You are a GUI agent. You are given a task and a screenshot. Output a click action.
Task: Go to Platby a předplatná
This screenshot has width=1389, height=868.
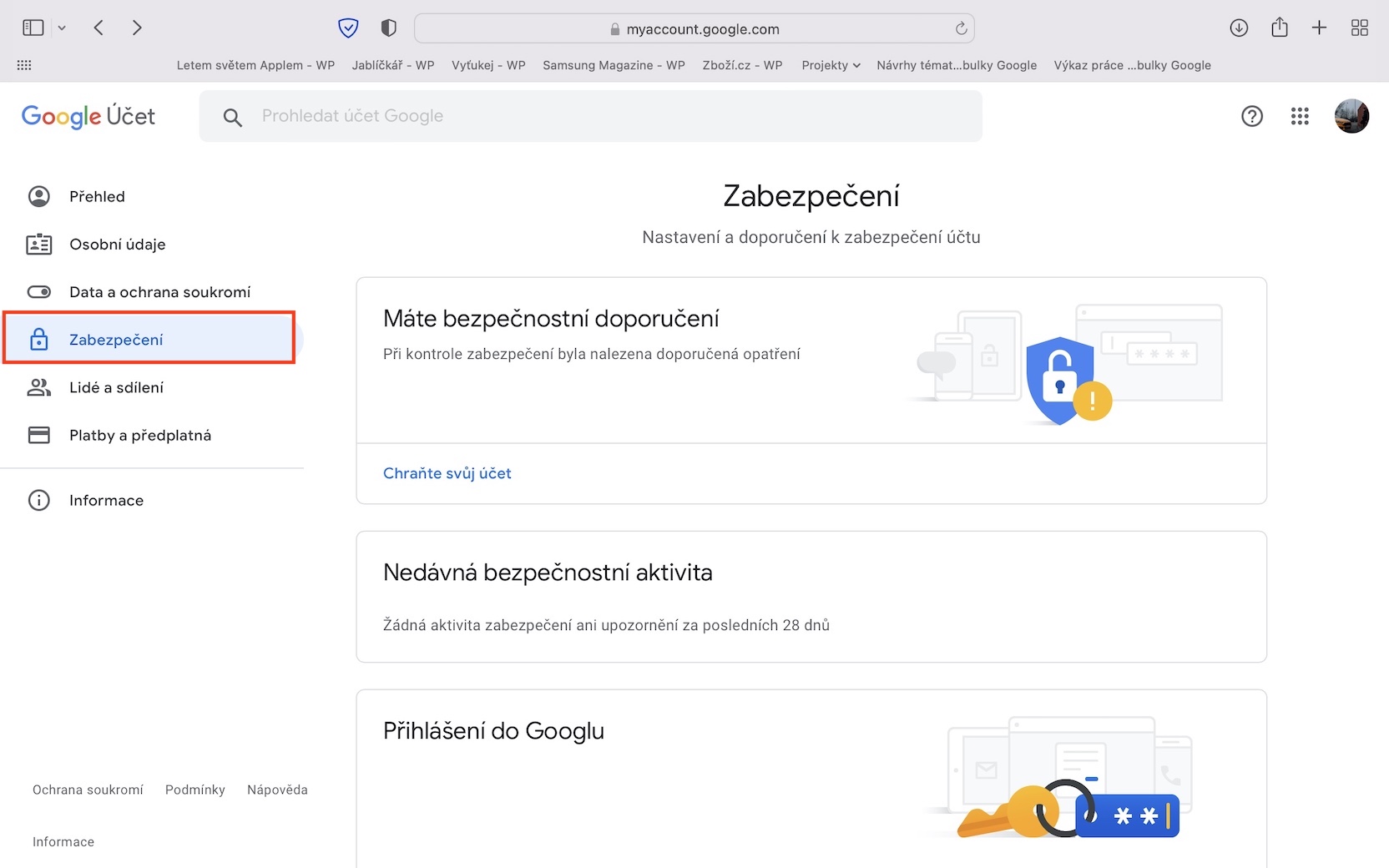click(140, 436)
